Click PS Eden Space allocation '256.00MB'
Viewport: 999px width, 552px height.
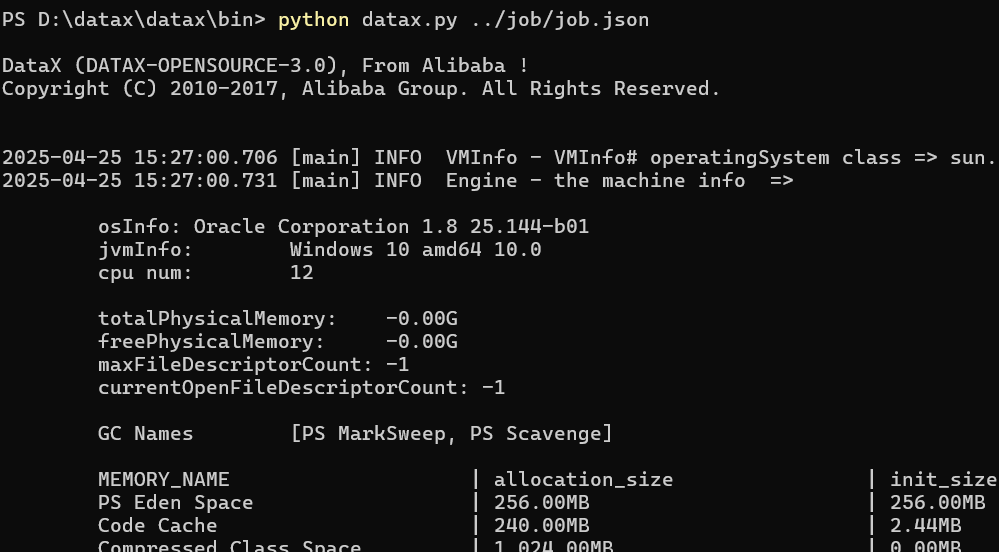pyautogui.click(x=542, y=502)
